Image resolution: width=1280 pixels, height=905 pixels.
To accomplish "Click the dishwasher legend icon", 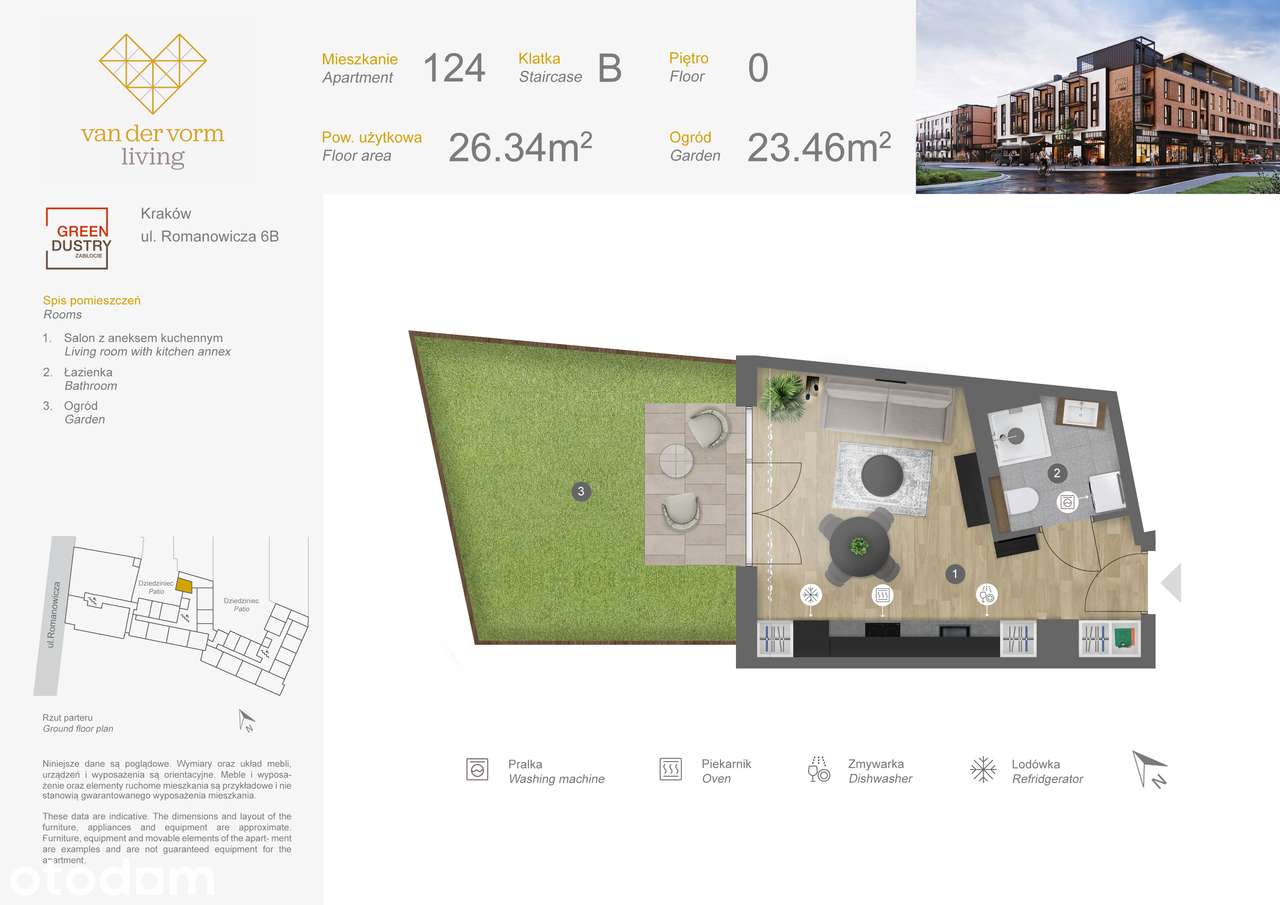I will pyautogui.click(x=820, y=769).
